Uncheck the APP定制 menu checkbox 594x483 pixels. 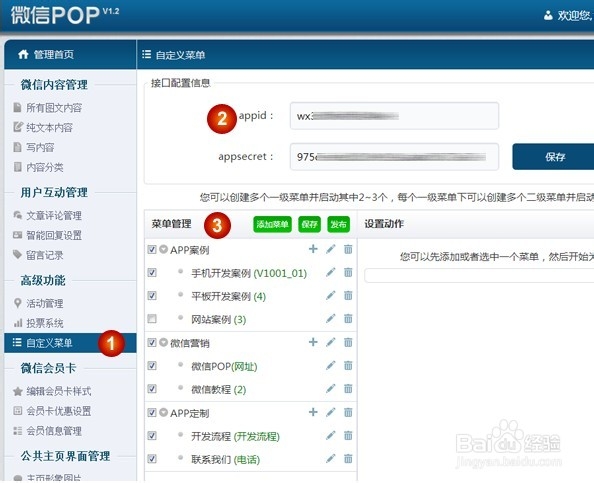(x=152, y=413)
